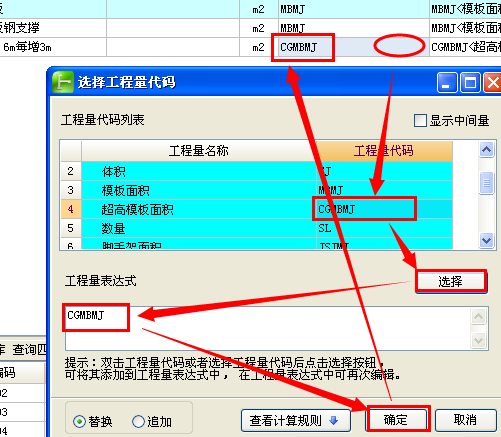The width and height of the screenshot is (501, 437).
Task: Click the 工程量名称 column header
Action: 199,151
